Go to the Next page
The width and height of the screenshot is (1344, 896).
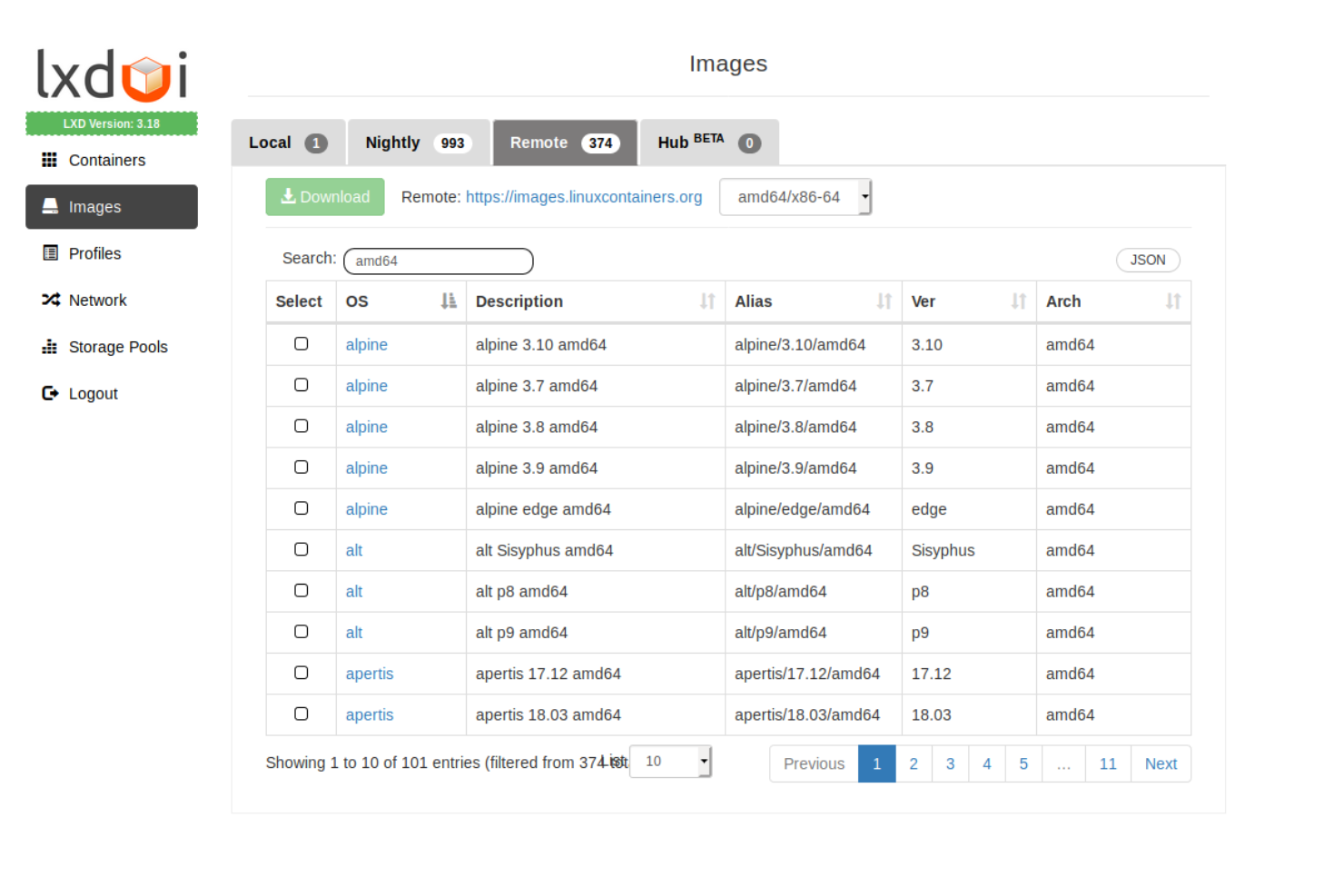point(1161,763)
